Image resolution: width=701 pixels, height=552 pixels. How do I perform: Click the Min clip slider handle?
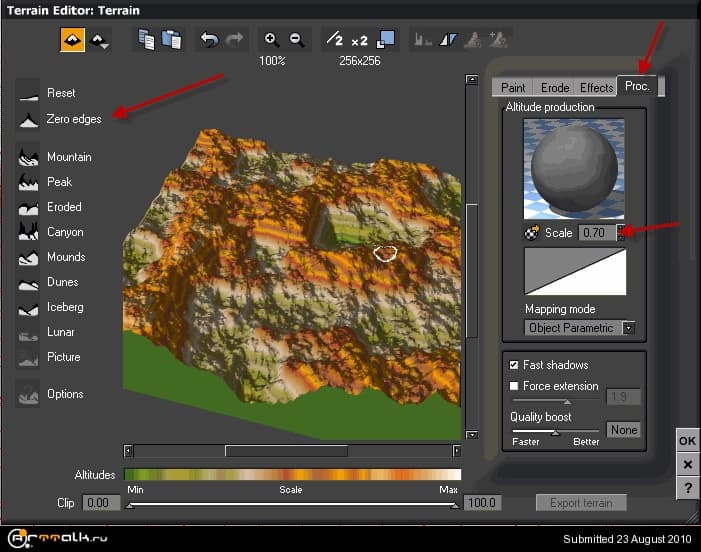click(x=129, y=506)
